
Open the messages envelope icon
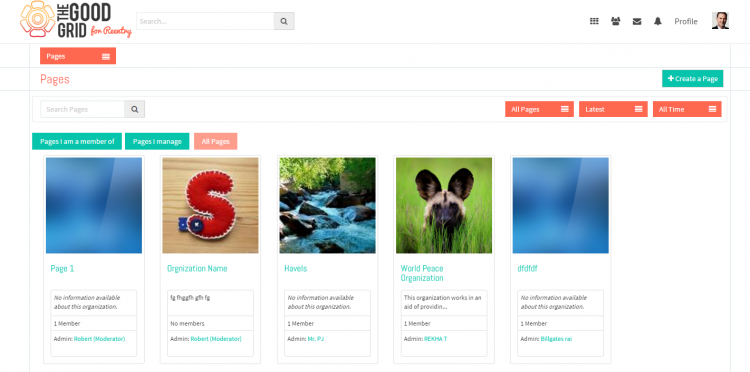click(x=637, y=22)
